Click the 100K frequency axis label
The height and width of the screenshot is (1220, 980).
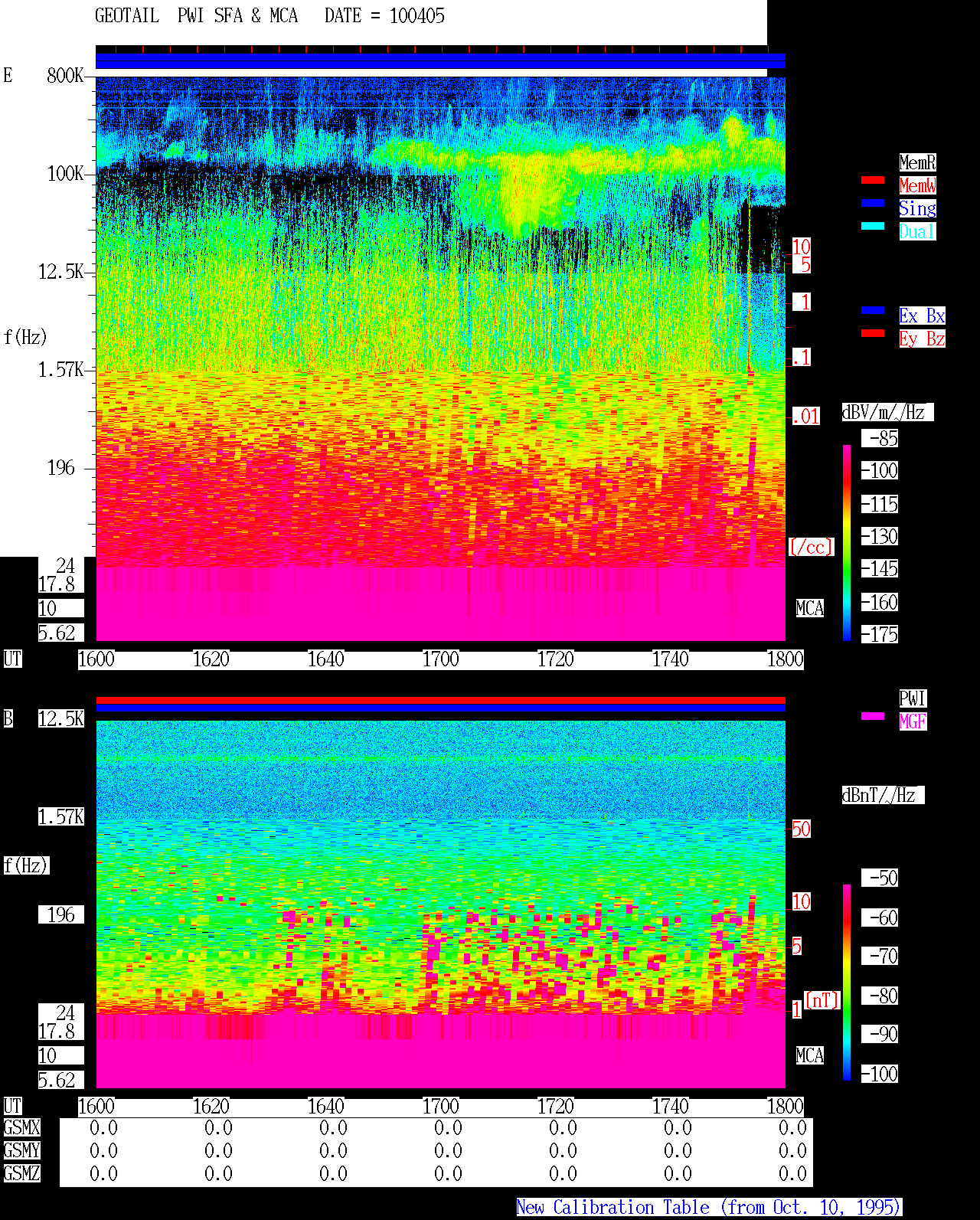65,173
